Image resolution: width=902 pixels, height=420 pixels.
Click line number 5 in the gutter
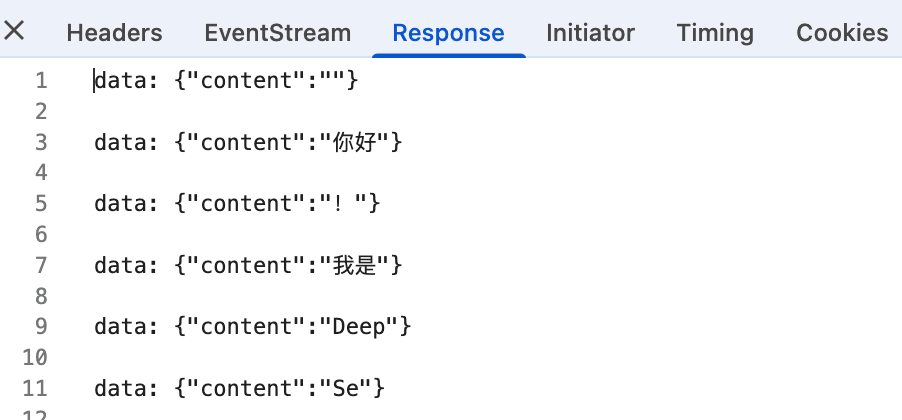pos(40,204)
